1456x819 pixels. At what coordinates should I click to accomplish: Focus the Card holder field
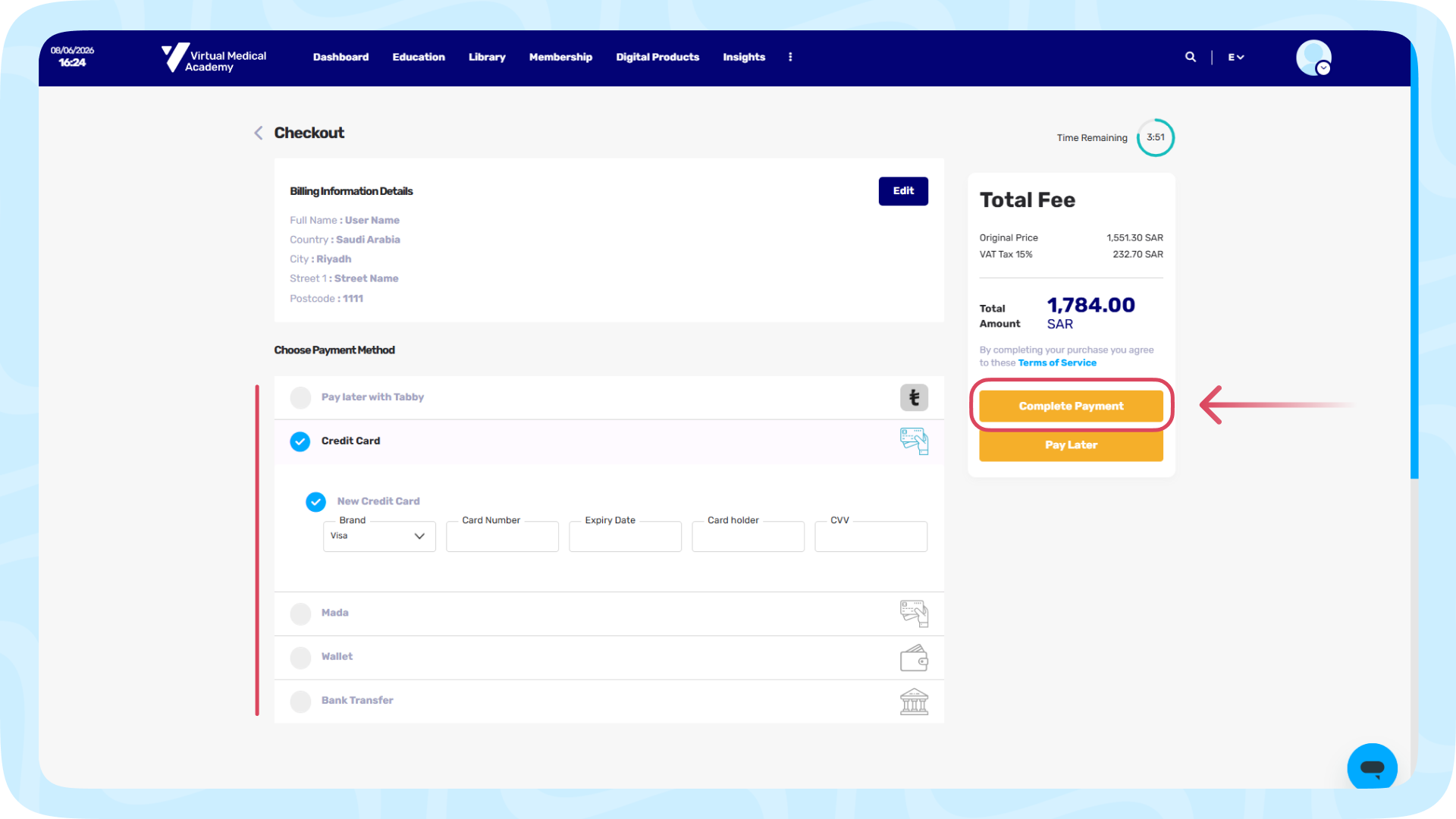(748, 536)
